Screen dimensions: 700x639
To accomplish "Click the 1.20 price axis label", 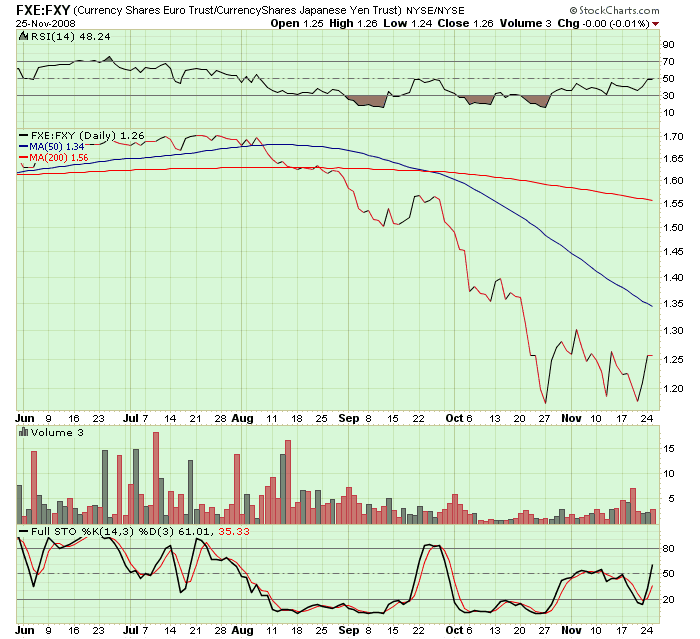I will tap(674, 389).
